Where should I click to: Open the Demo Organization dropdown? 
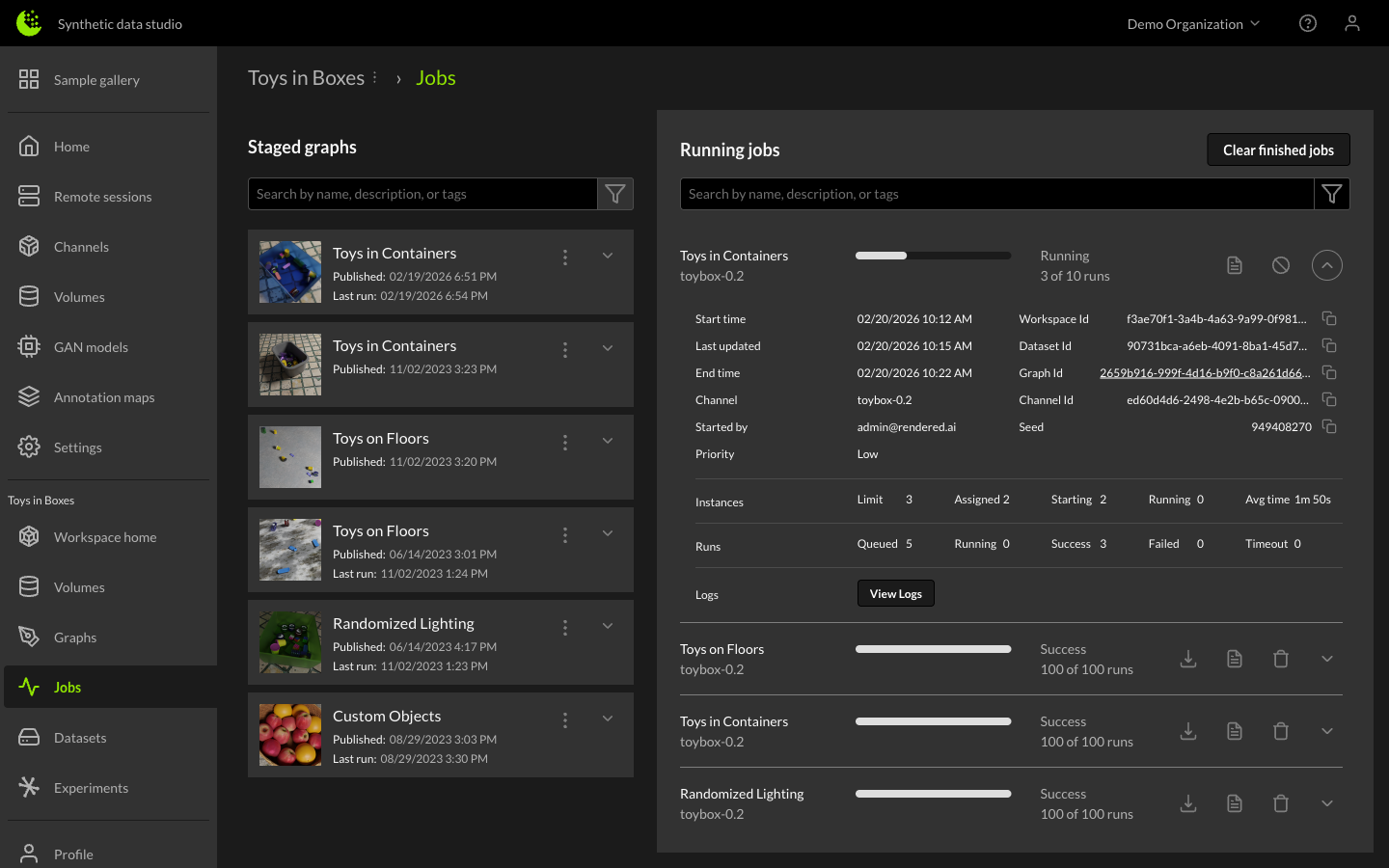1193,24
